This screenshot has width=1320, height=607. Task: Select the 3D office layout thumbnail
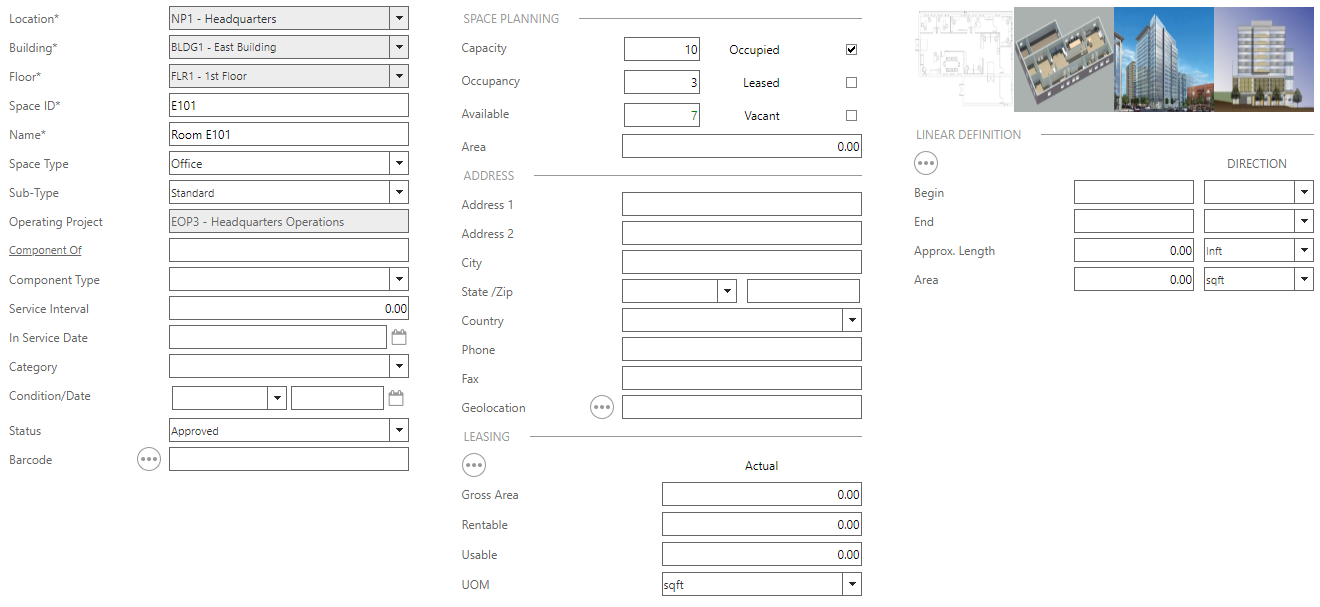pyautogui.click(x=1063, y=60)
